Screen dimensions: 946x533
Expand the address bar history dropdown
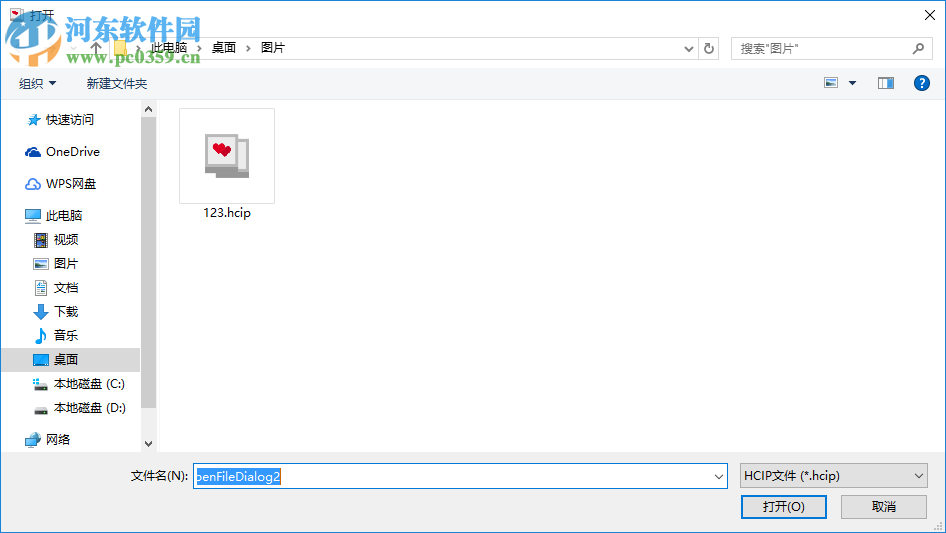point(688,49)
